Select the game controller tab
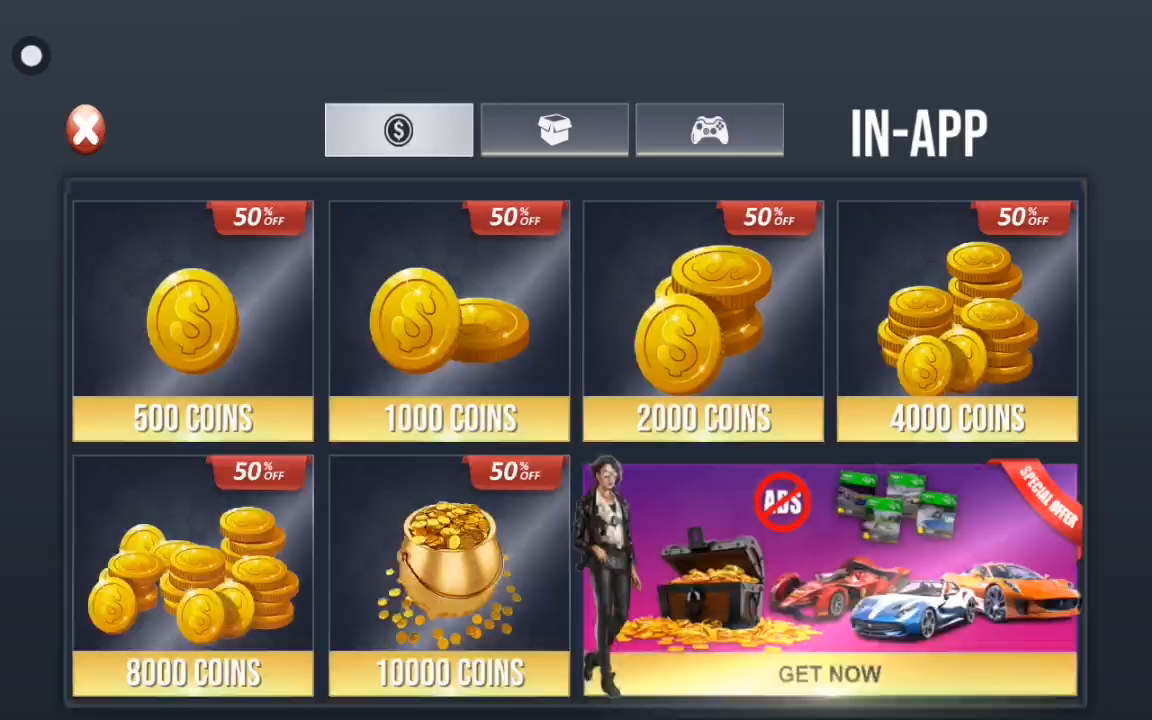 tap(710, 130)
